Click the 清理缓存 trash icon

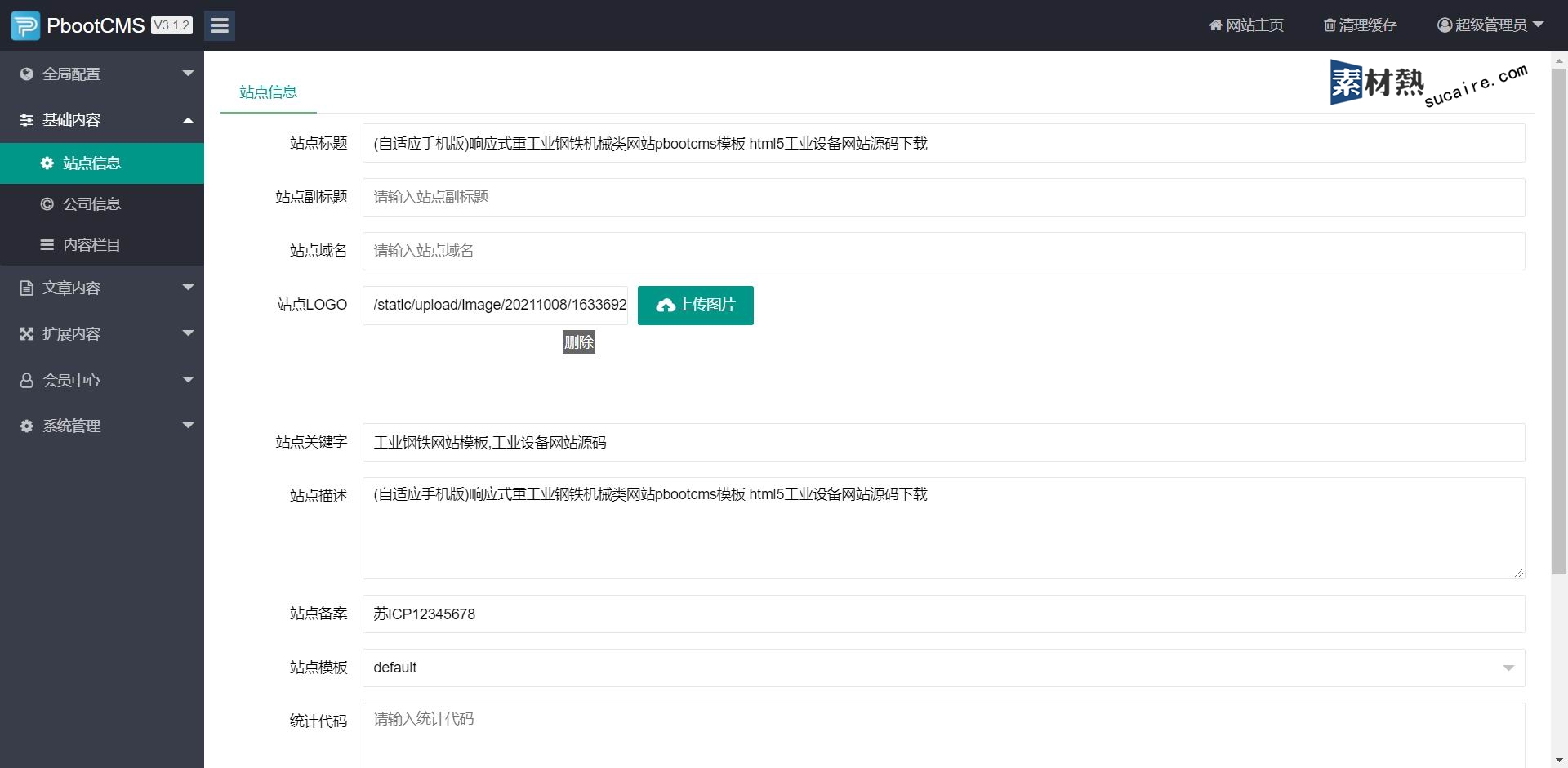[x=1330, y=25]
